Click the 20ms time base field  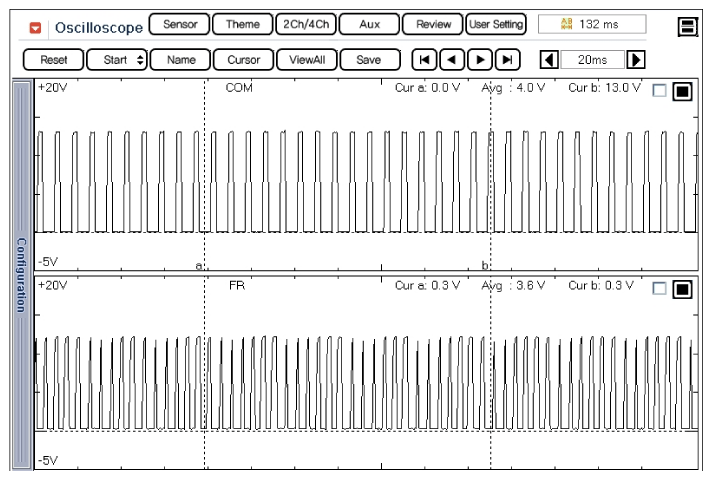[x=591, y=59]
